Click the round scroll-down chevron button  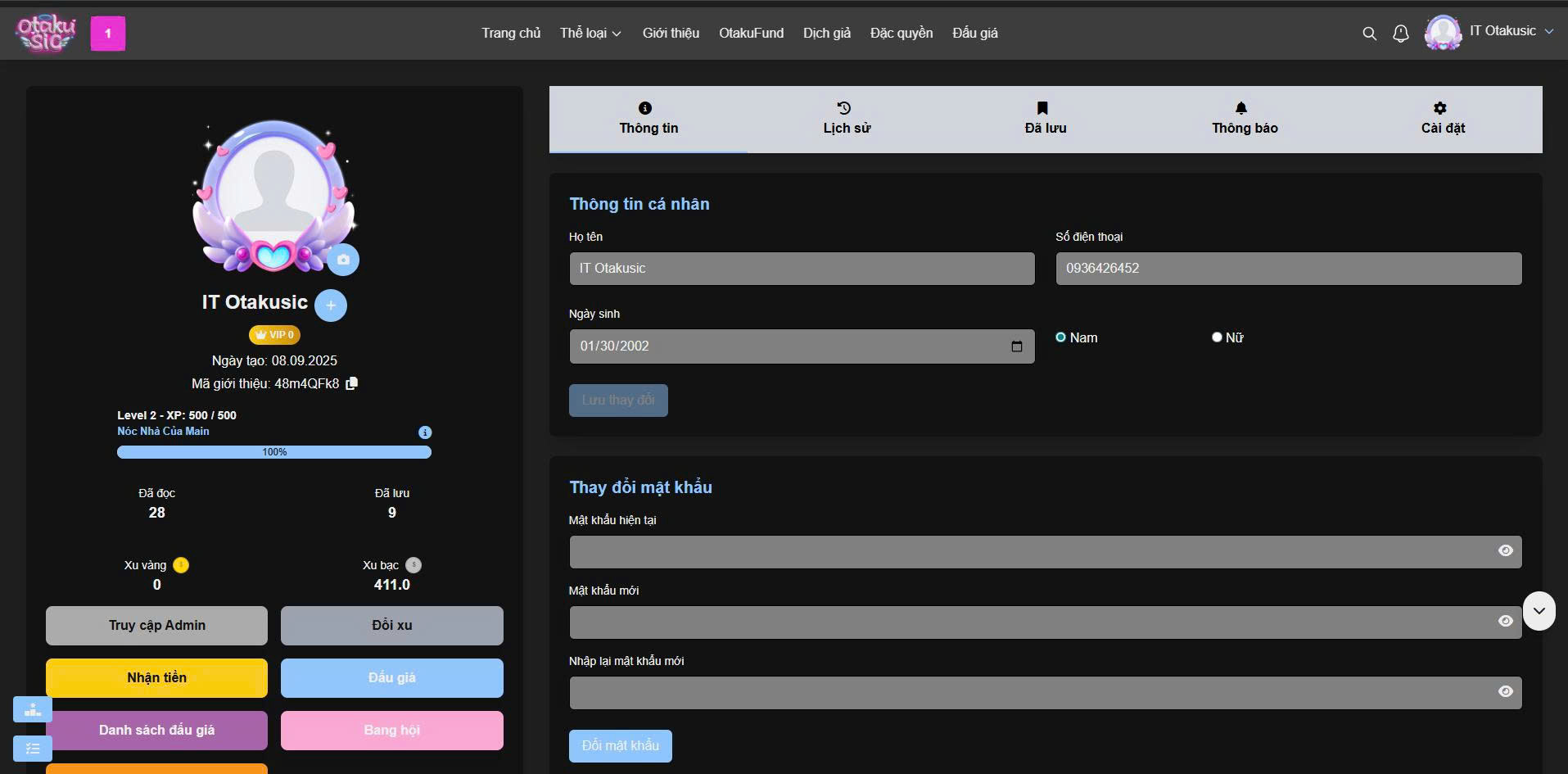pyautogui.click(x=1539, y=611)
